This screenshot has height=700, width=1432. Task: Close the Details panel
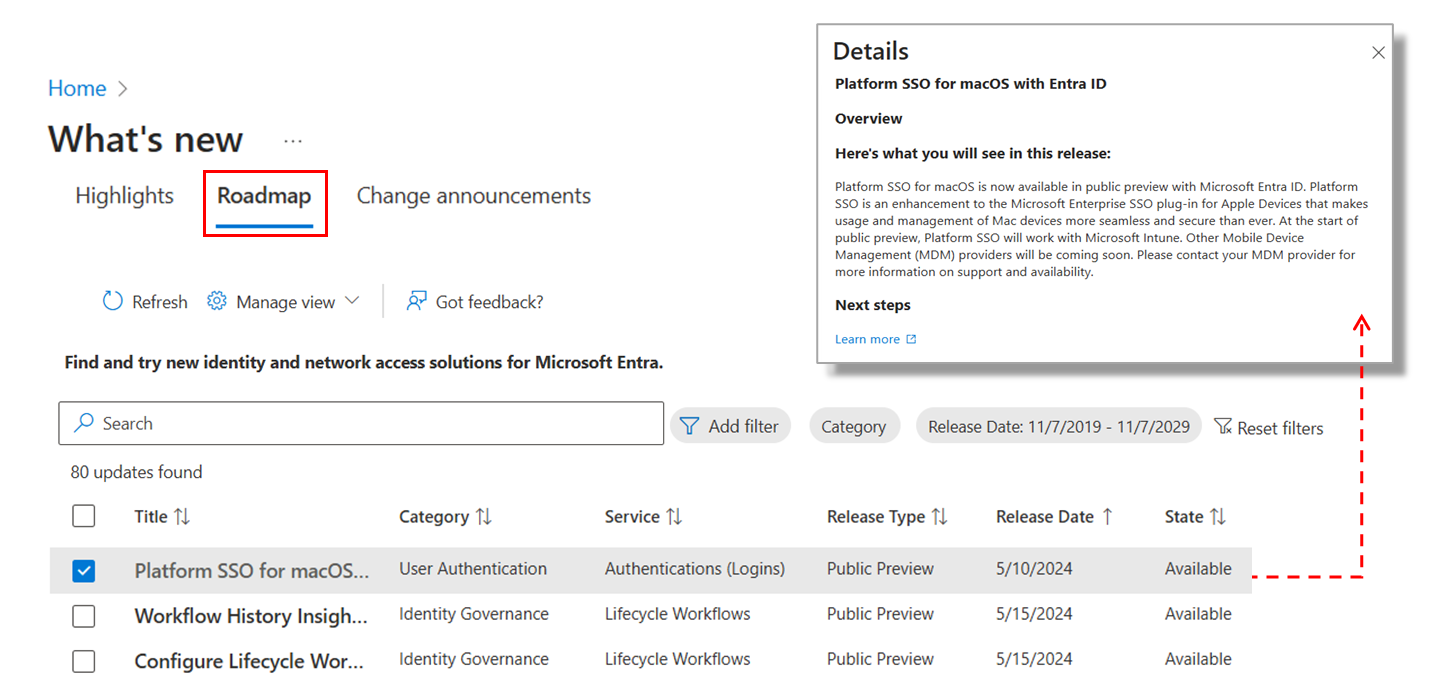click(x=1378, y=53)
